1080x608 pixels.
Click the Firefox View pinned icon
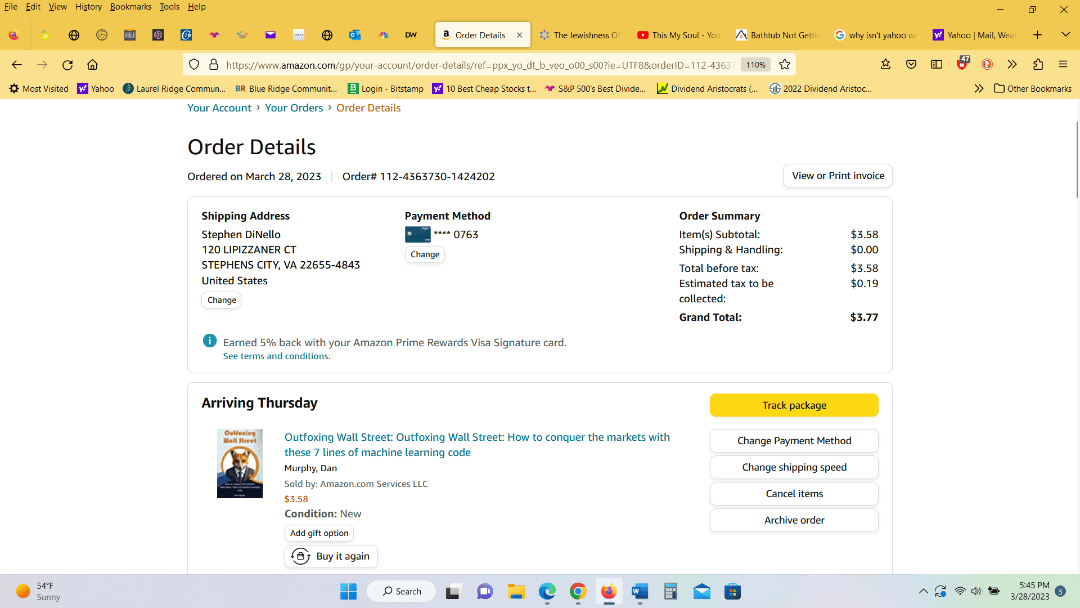pos(14,35)
